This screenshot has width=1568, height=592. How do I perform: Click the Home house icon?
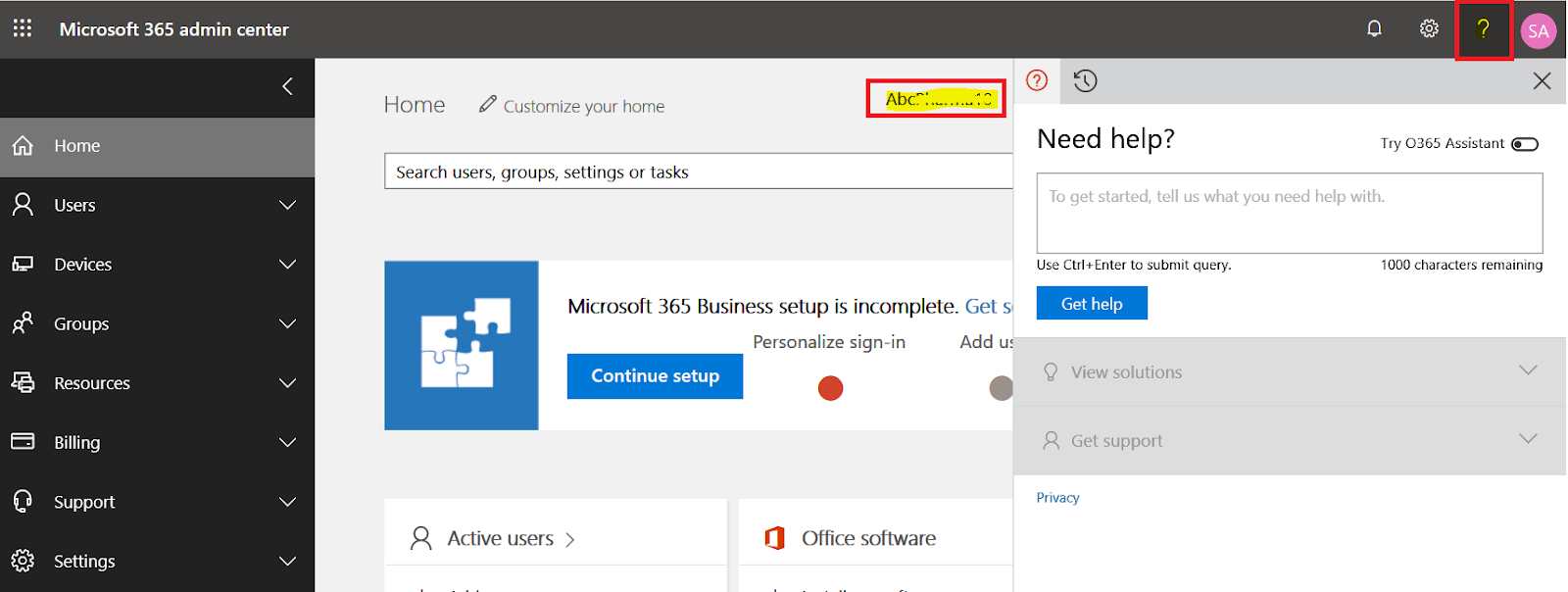tap(23, 145)
